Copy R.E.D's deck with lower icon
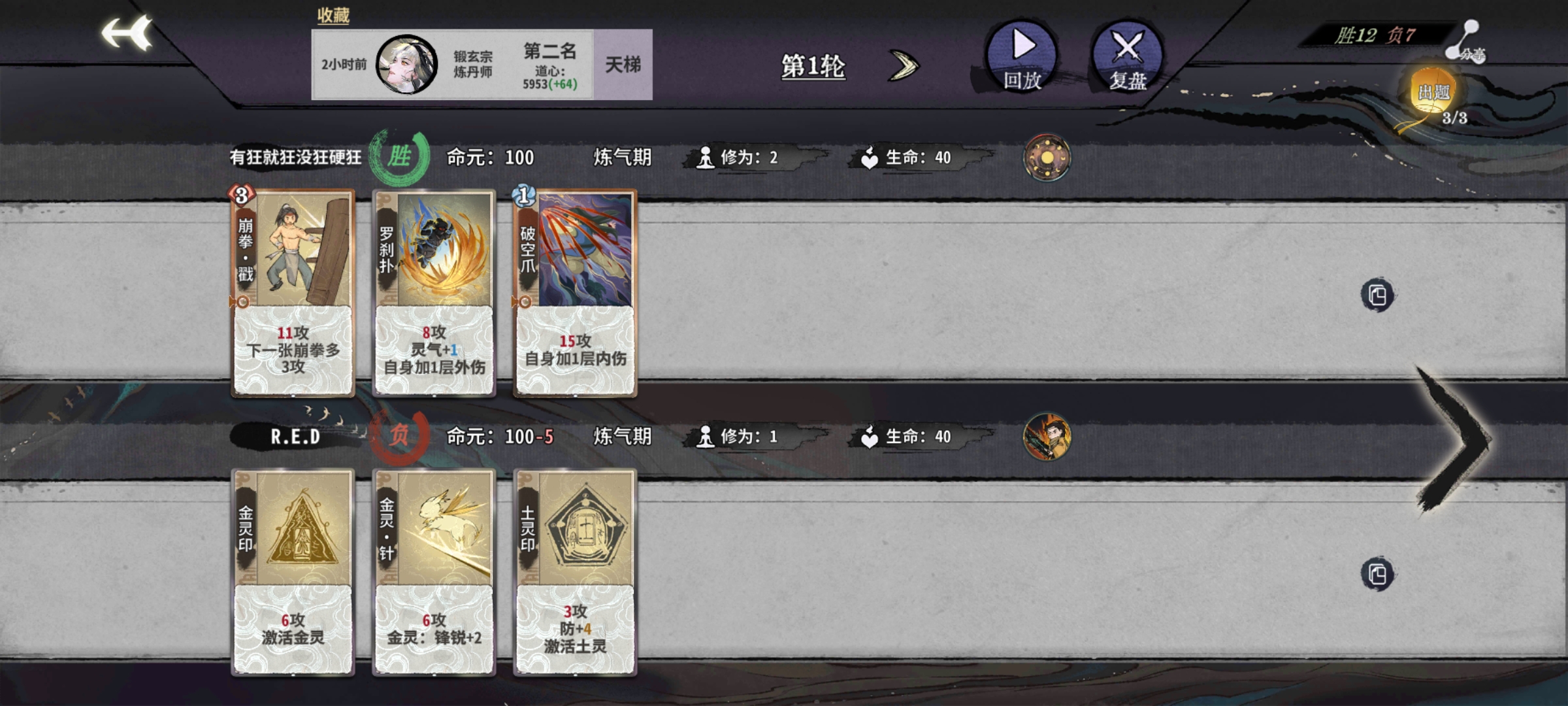The height and width of the screenshot is (706, 1568). (1377, 575)
